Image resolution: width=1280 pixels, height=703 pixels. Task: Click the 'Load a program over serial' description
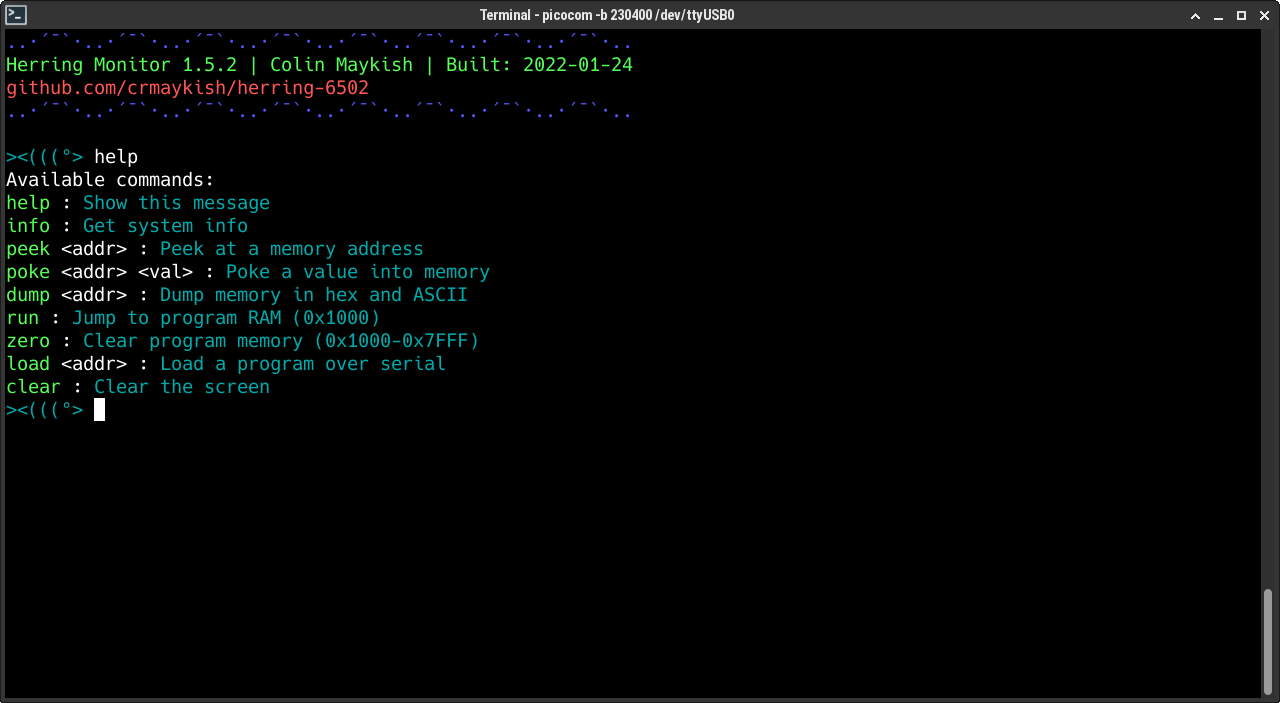coord(303,364)
